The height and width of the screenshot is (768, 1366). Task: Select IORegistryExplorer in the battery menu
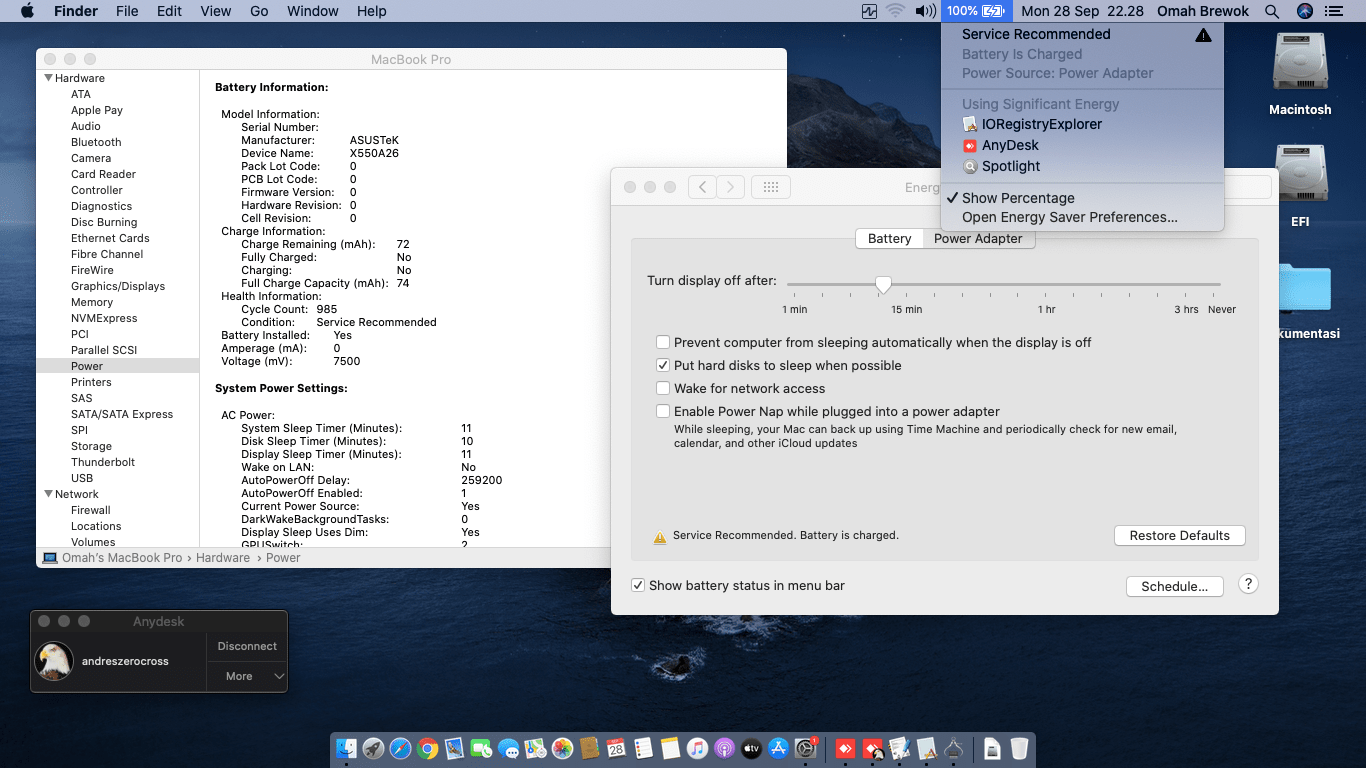pyautogui.click(x=1082, y=124)
